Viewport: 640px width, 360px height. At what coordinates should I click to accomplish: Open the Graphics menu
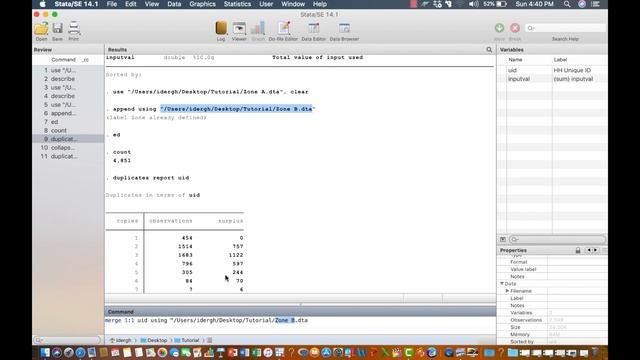point(202,4)
